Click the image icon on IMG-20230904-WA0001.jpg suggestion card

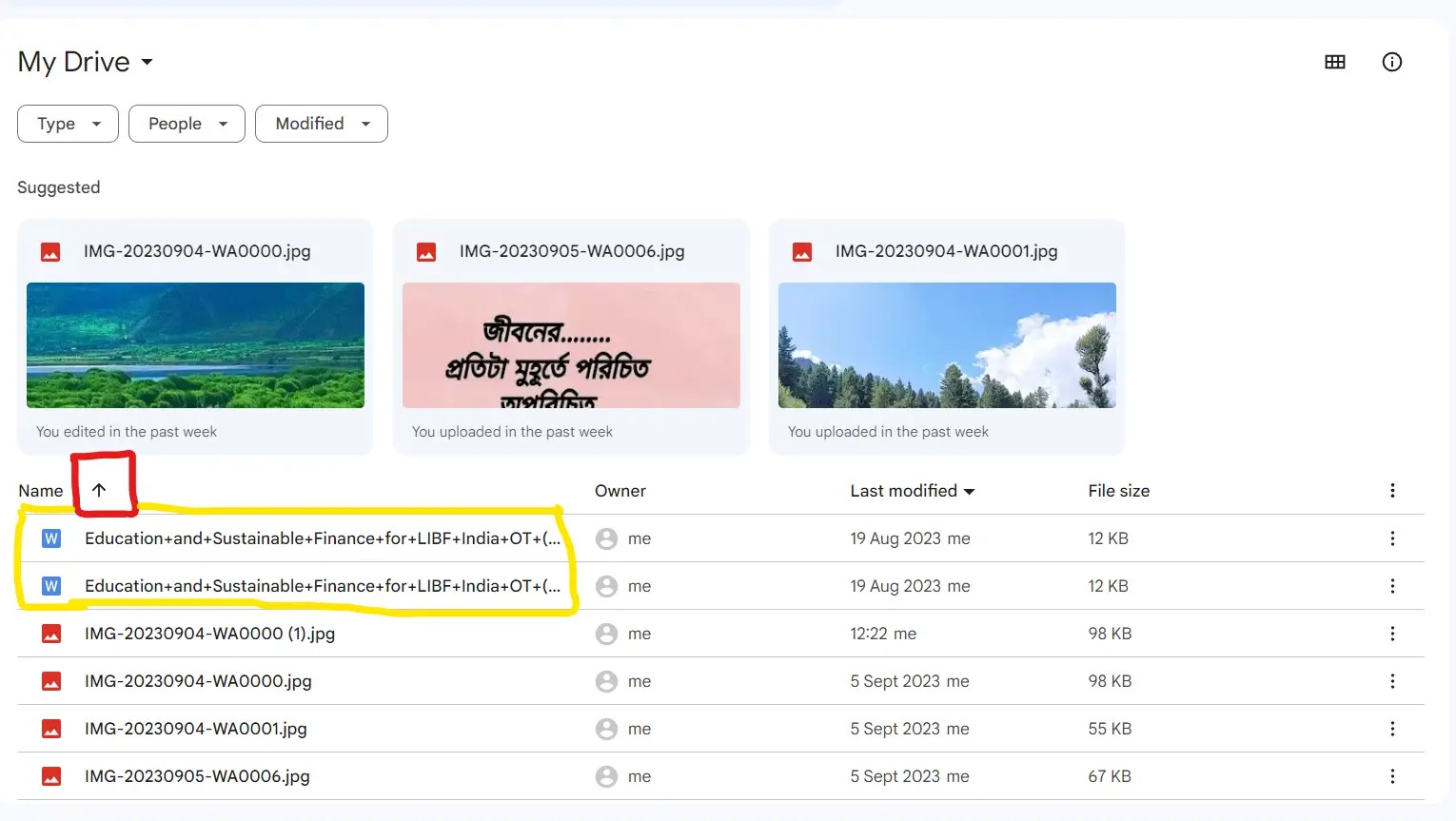[802, 251]
